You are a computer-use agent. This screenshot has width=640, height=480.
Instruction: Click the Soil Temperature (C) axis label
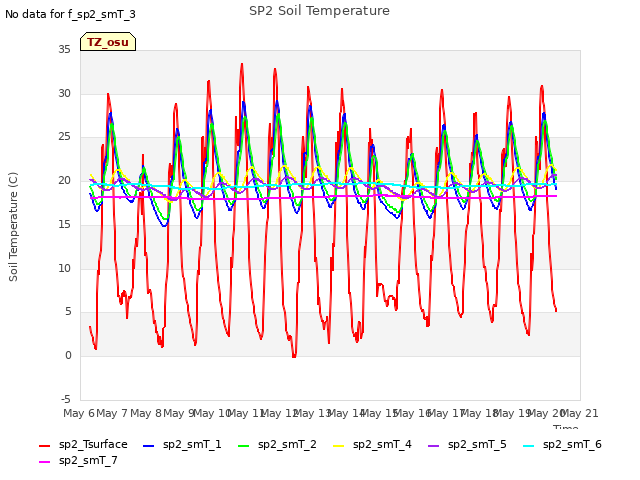click(13, 227)
